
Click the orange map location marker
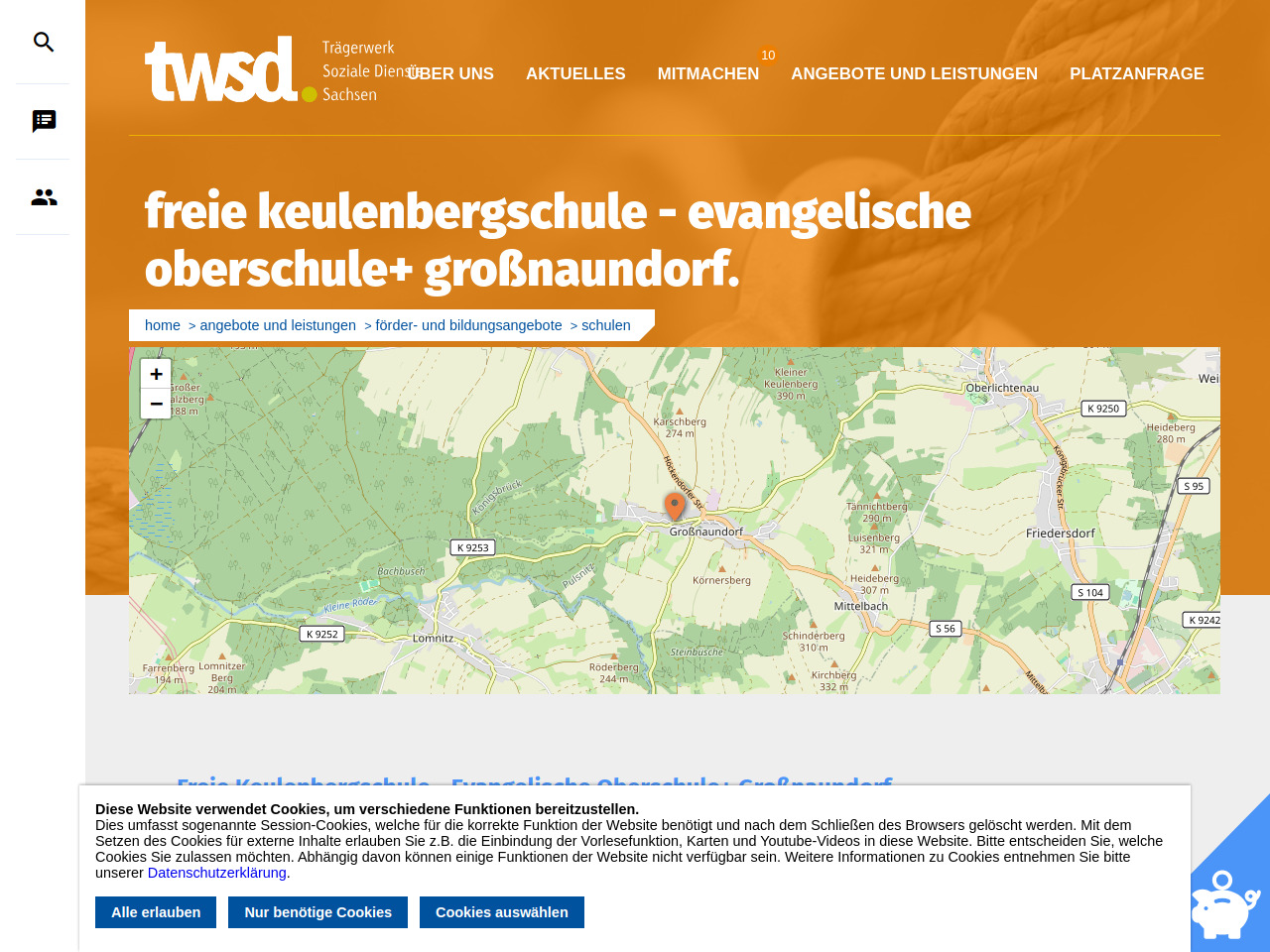675,506
